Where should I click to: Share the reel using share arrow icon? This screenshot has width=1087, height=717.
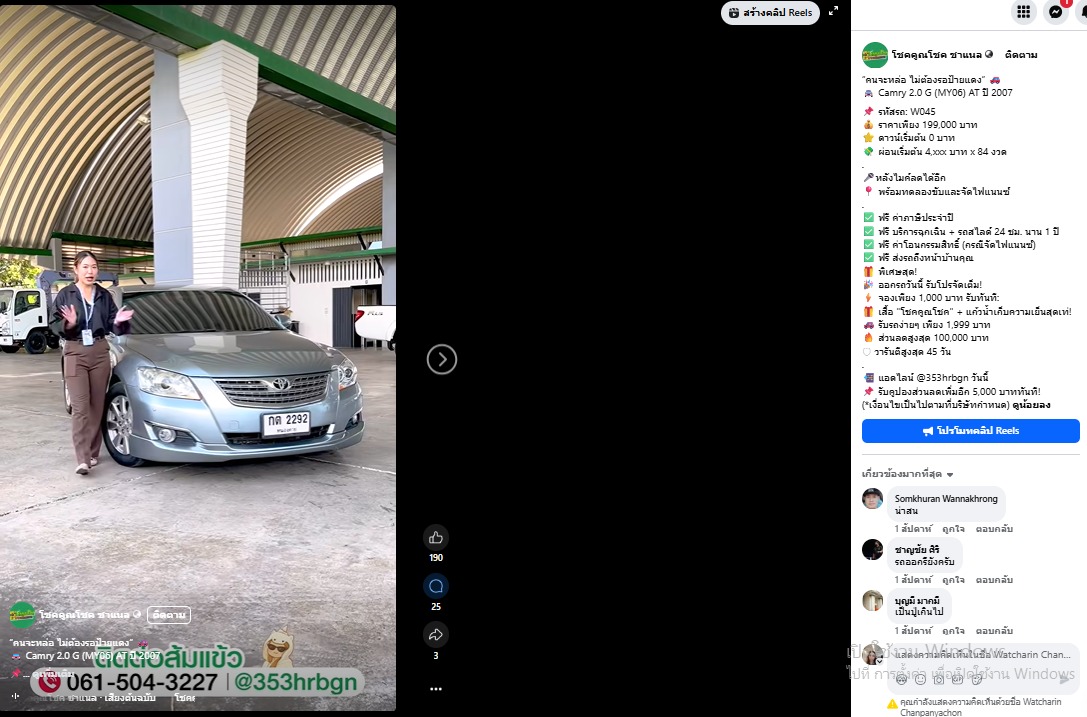[x=435, y=634]
